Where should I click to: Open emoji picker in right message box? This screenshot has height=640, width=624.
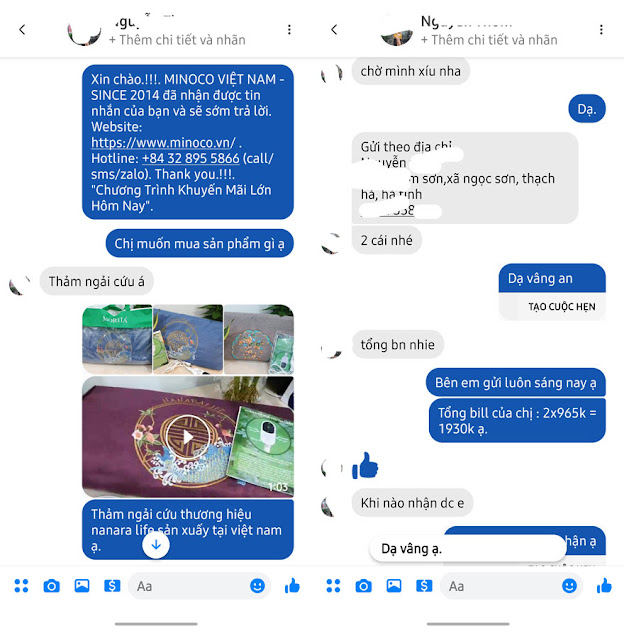click(x=569, y=586)
